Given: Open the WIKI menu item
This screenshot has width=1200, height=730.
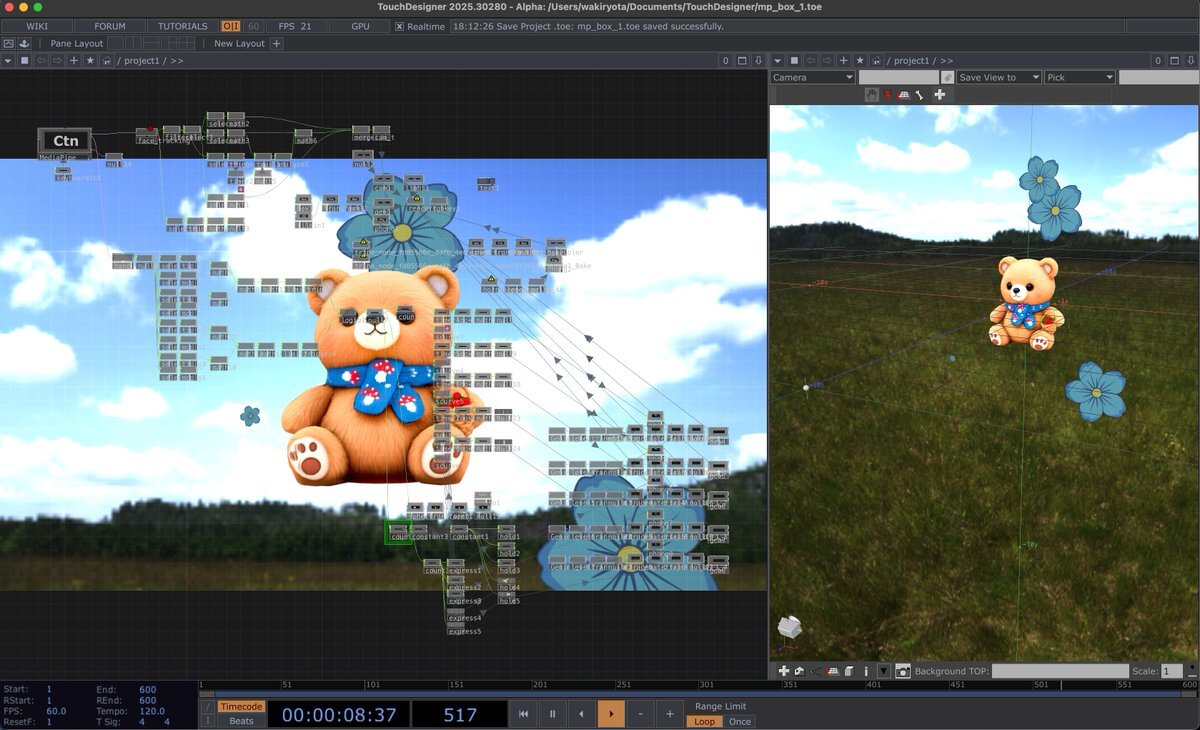Looking at the screenshot, I should pos(36,26).
